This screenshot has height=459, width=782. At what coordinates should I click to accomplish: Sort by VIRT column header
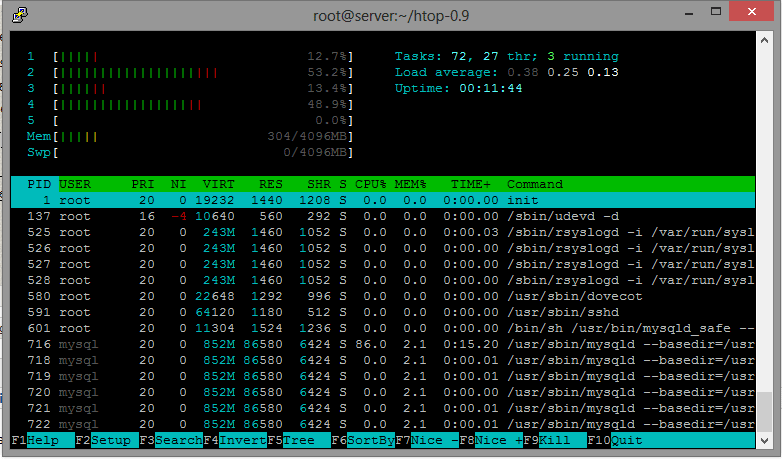pos(218,184)
